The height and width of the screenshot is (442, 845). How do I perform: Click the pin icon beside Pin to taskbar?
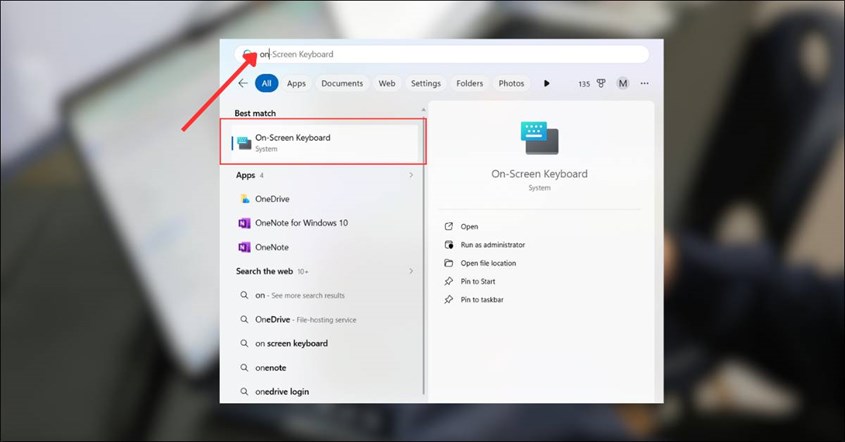pyautogui.click(x=448, y=300)
